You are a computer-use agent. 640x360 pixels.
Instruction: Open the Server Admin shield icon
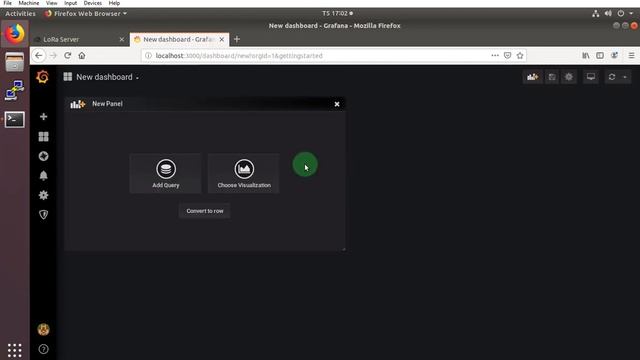coord(43,214)
